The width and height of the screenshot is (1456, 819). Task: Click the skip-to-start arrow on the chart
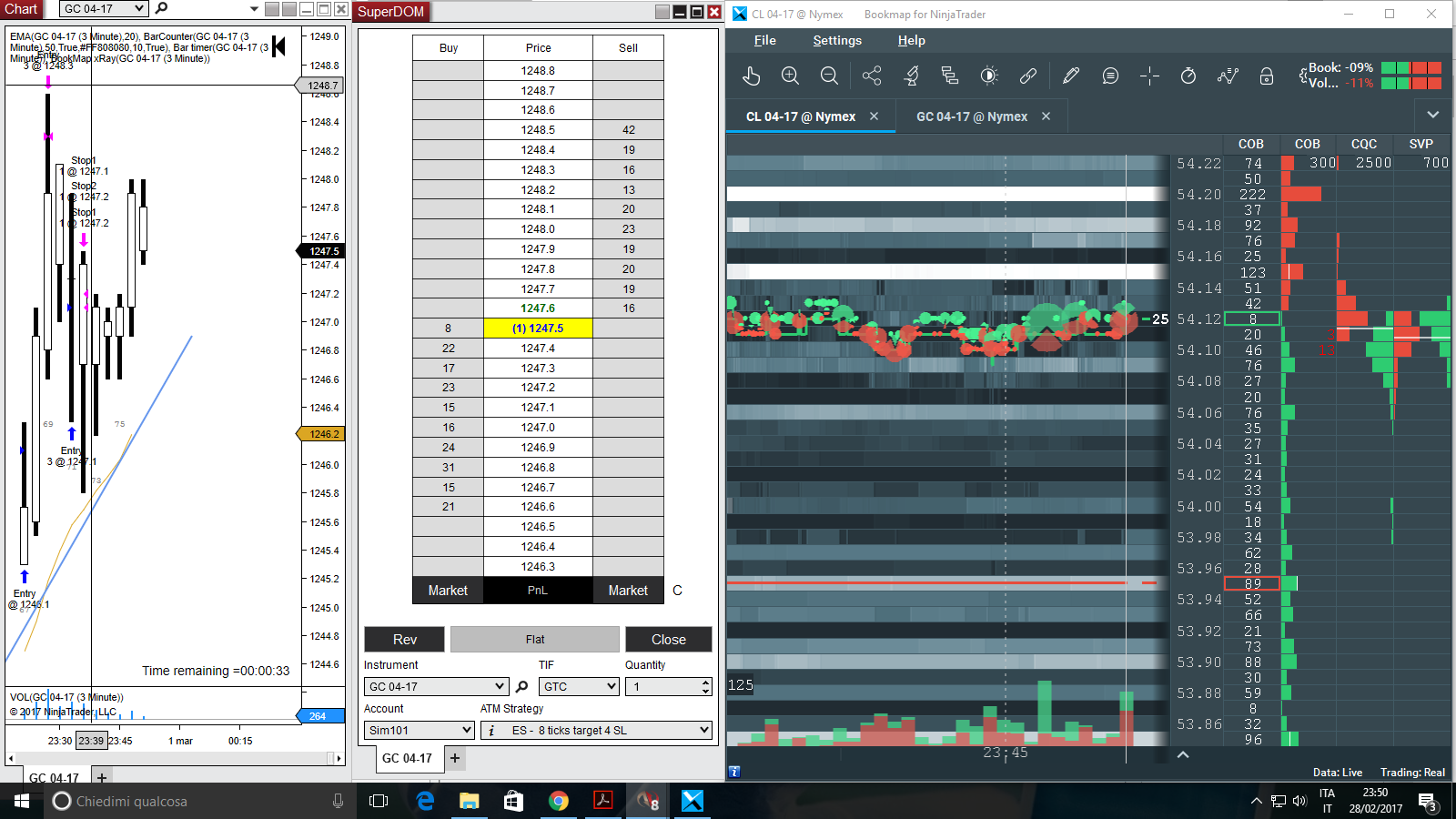279,45
